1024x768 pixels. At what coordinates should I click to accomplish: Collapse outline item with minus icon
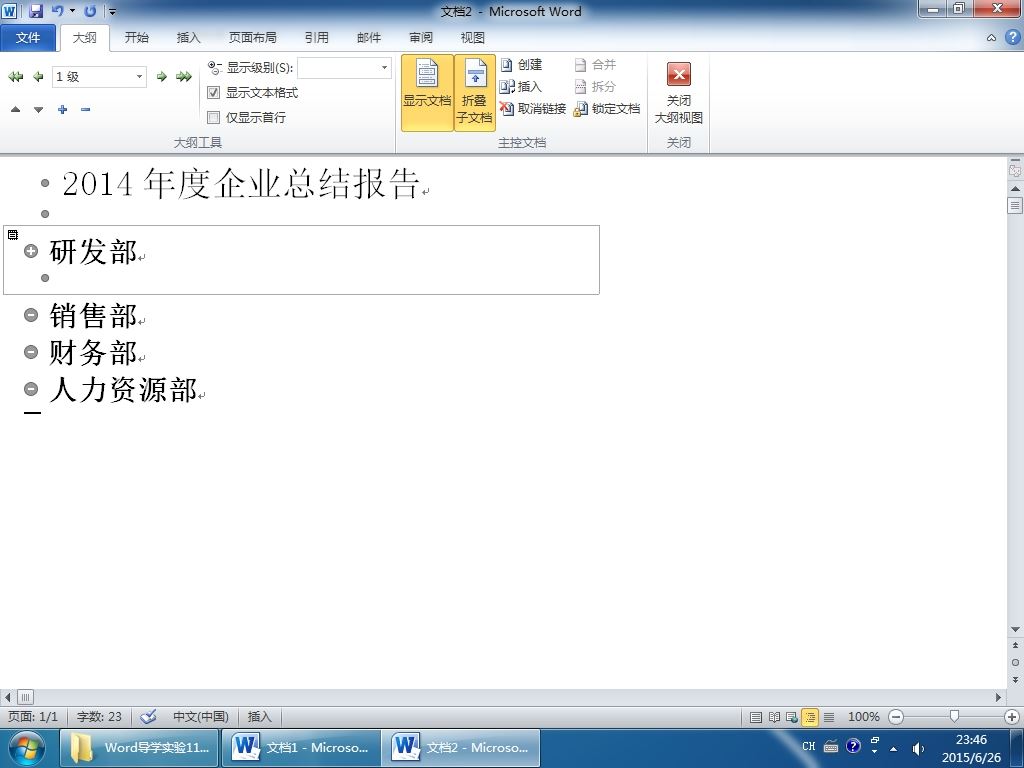86,110
